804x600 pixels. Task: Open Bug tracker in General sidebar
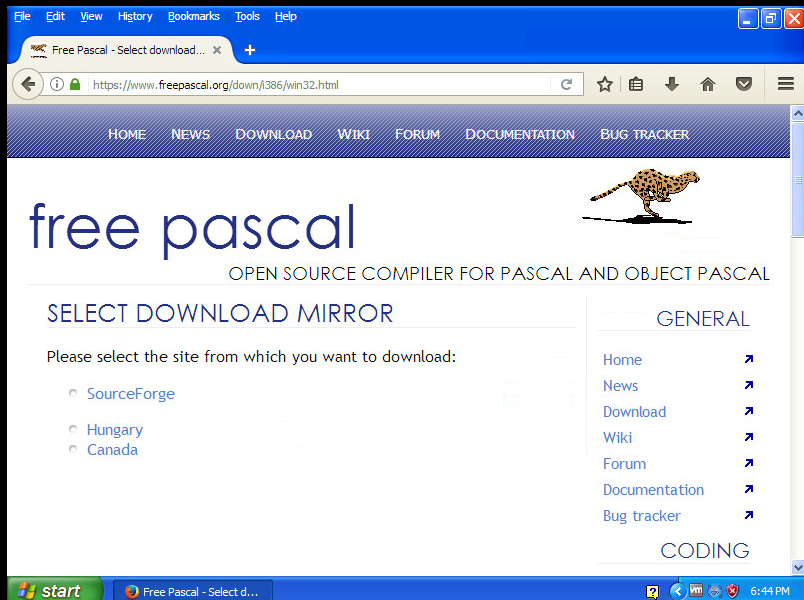click(641, 516)
